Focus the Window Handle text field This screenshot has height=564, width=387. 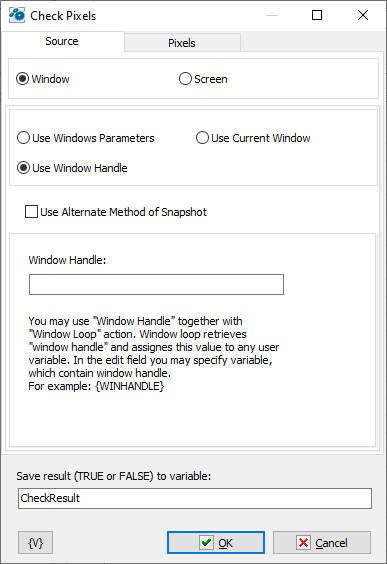pyautogui.click(x=156, y=285)
